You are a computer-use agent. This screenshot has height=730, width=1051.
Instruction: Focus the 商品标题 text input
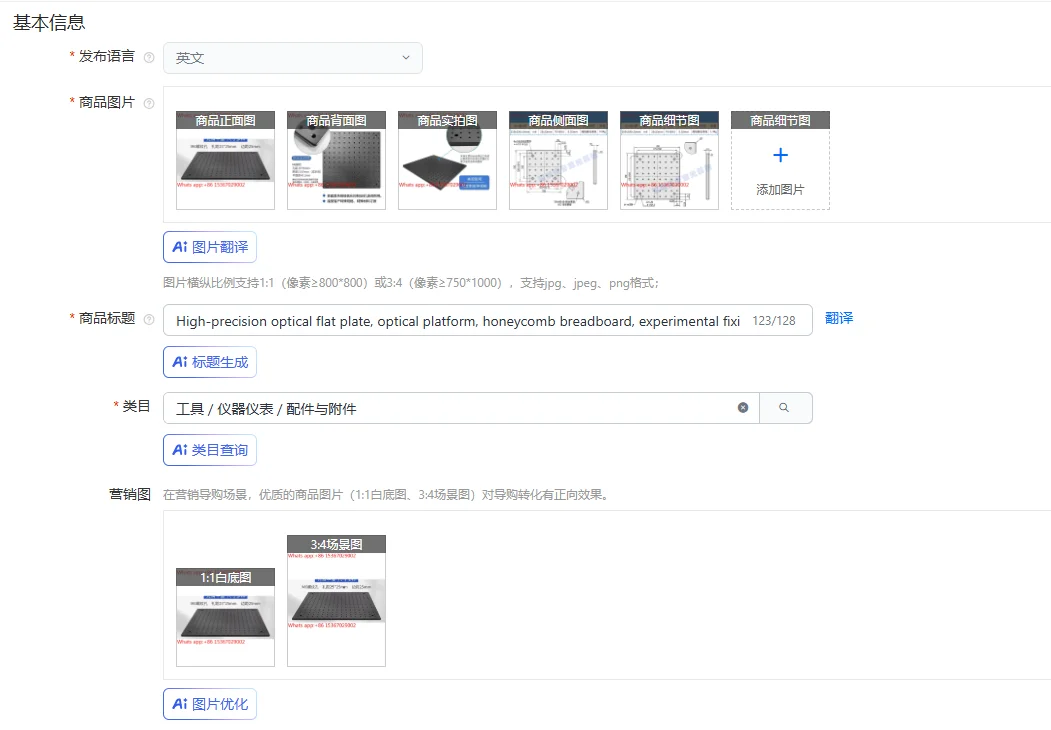pos(488,320)
